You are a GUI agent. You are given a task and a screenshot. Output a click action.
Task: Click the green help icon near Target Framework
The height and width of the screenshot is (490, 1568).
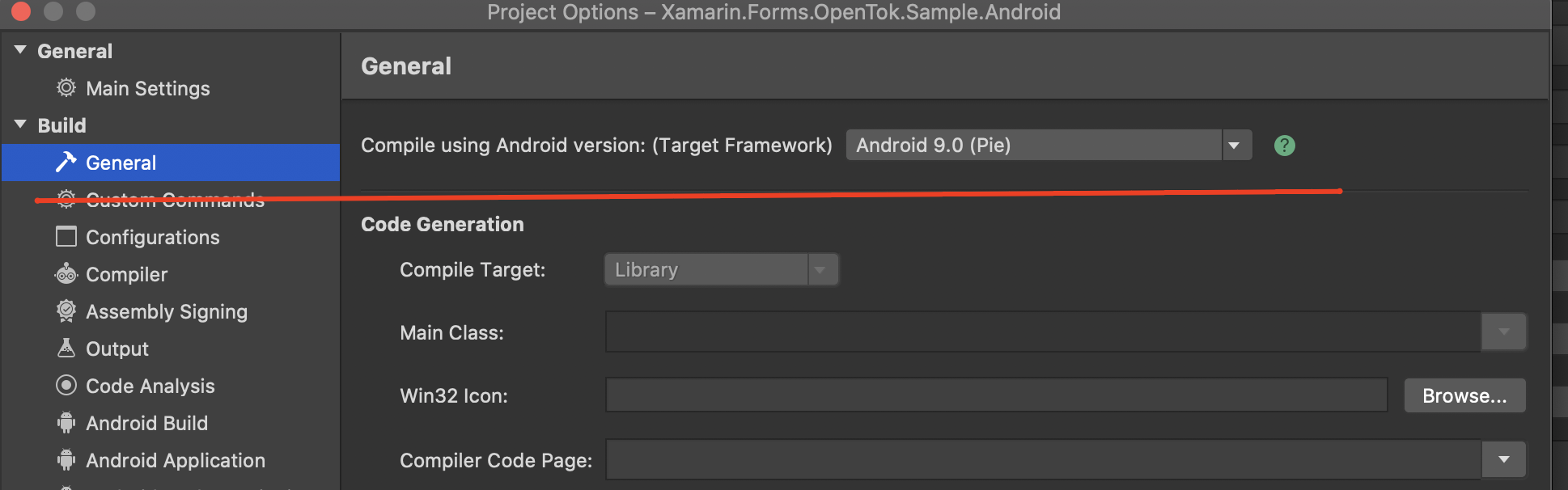[1284, 145]
